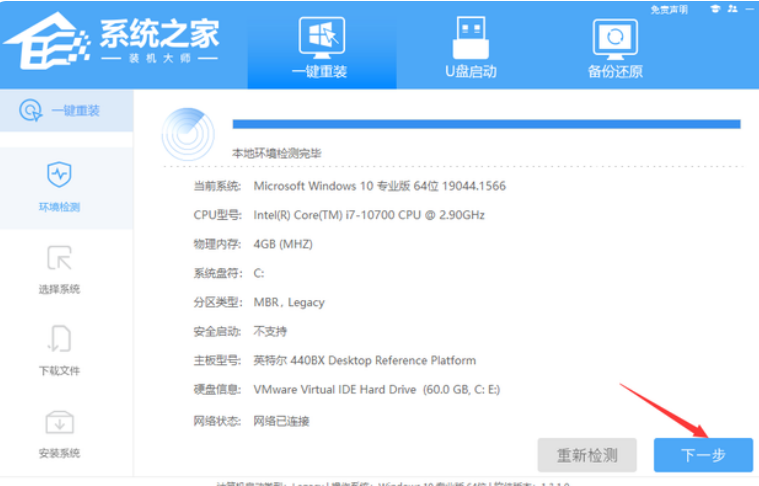Viewport: 759px width, 486px height.
Task: Click the environment detection progress bar
Action: tap(486, 124)
